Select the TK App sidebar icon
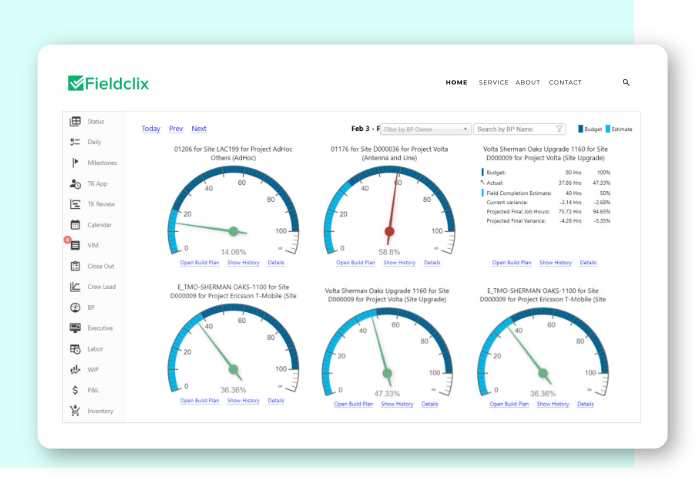This screenshot has width=700, height=481. pyautogui.click(x=75, y=184)
